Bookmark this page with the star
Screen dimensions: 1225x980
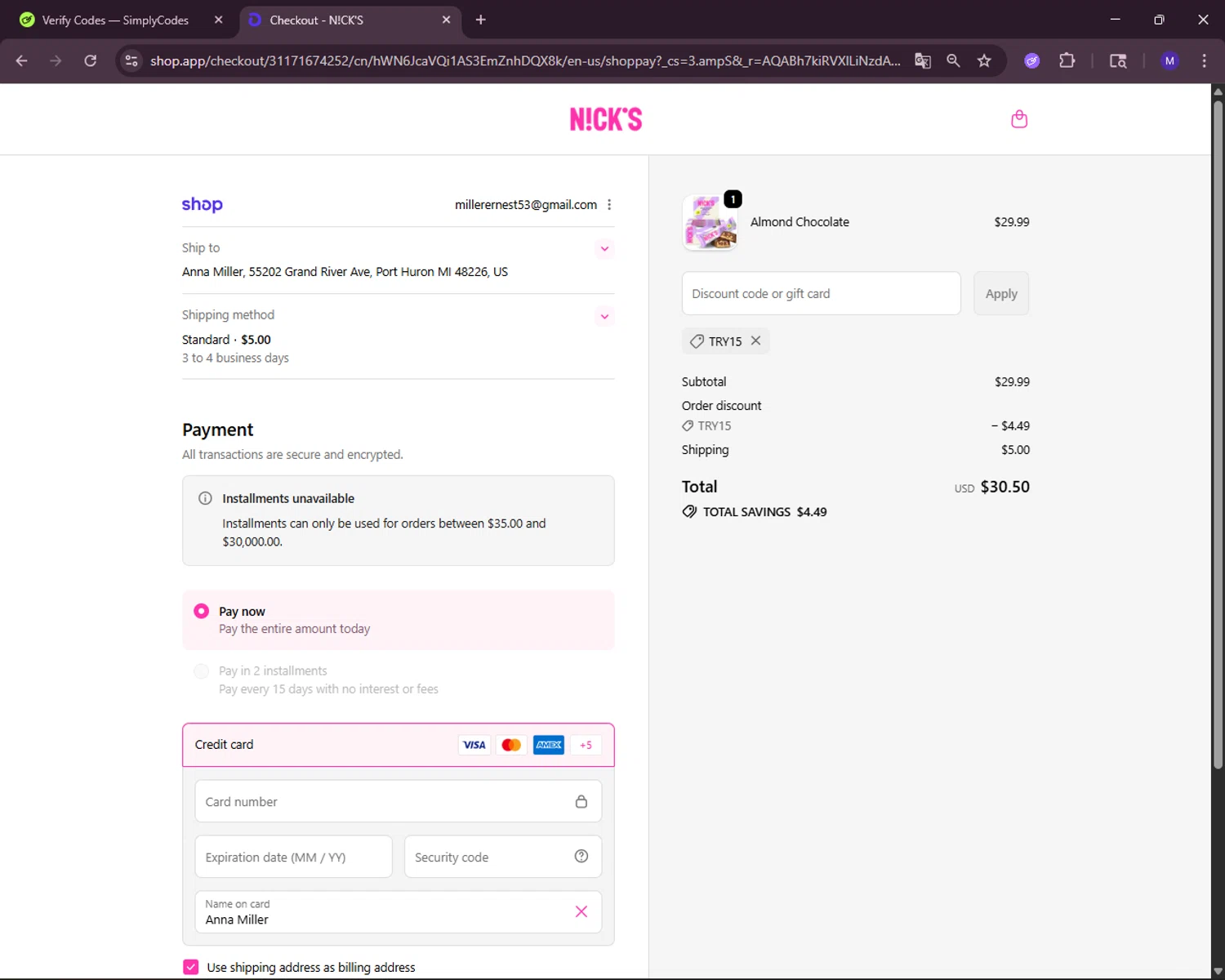click(x=984, y=60)
